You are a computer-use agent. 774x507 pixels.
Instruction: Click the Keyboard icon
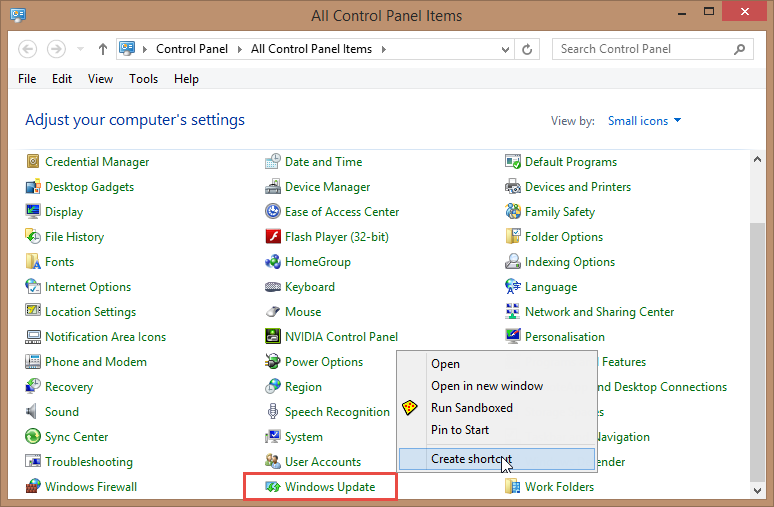pos(272,286)
